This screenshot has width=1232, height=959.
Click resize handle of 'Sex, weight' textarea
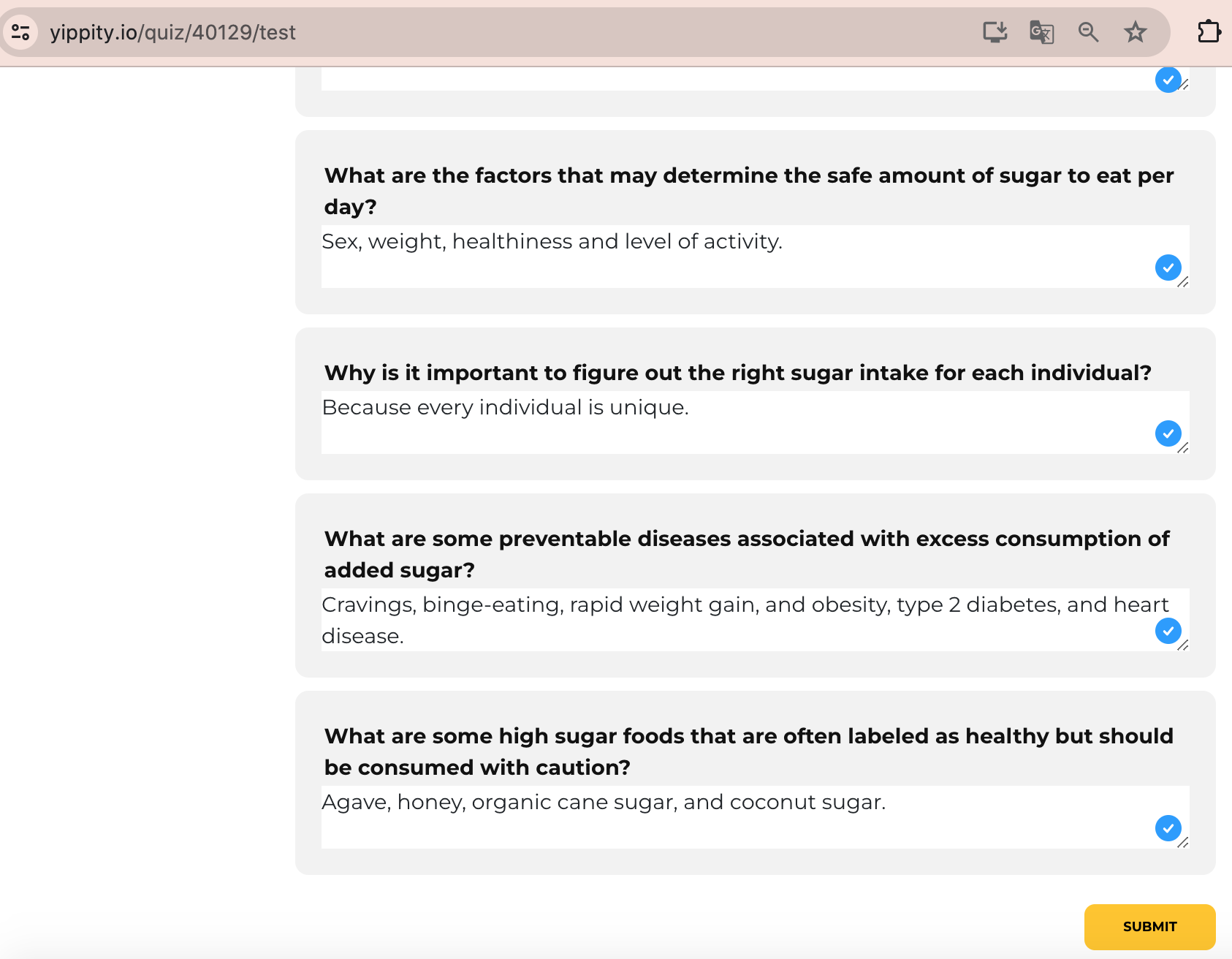tap(1184, 282)
